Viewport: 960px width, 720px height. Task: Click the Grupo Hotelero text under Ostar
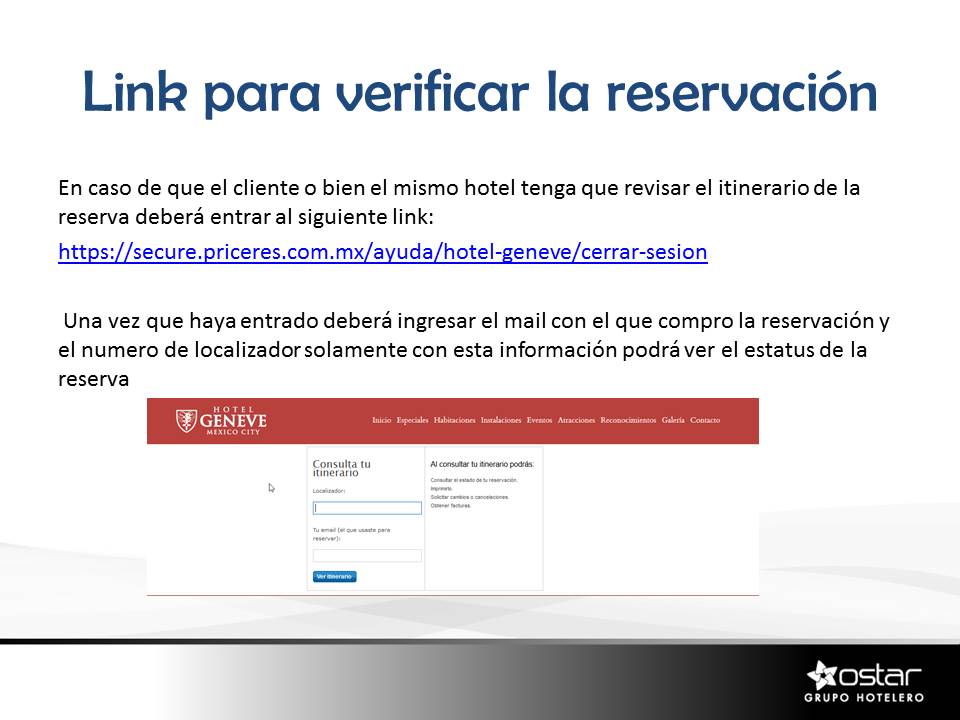pos(864,697)
